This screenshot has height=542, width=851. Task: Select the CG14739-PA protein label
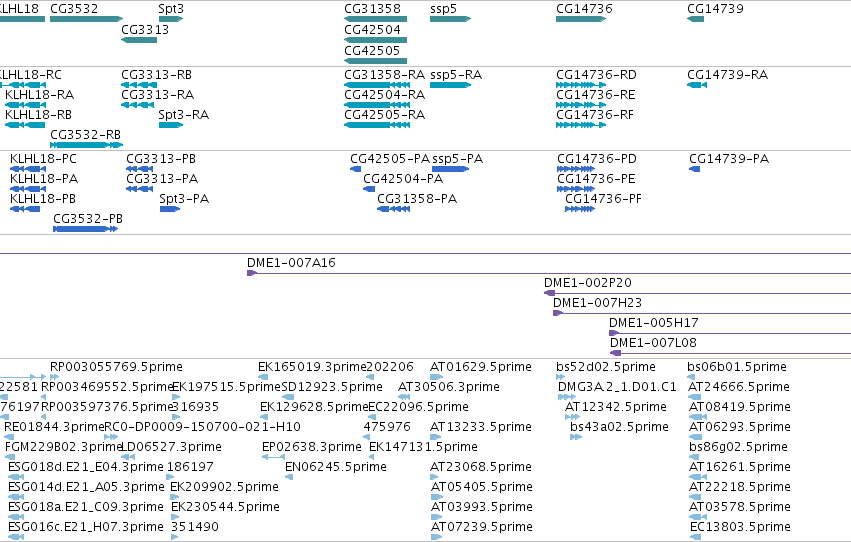(x=729, y=159)
